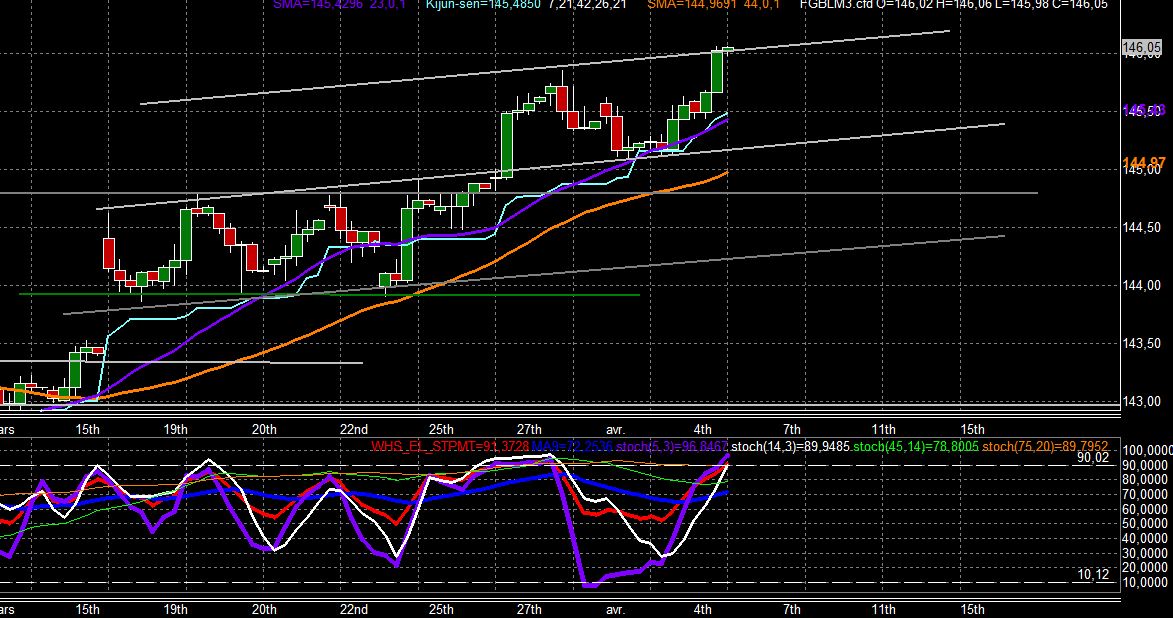Click 22nd on the indicator panel date axis
The height and width of the screenshot is (618, 1173).
click(354, 609)
